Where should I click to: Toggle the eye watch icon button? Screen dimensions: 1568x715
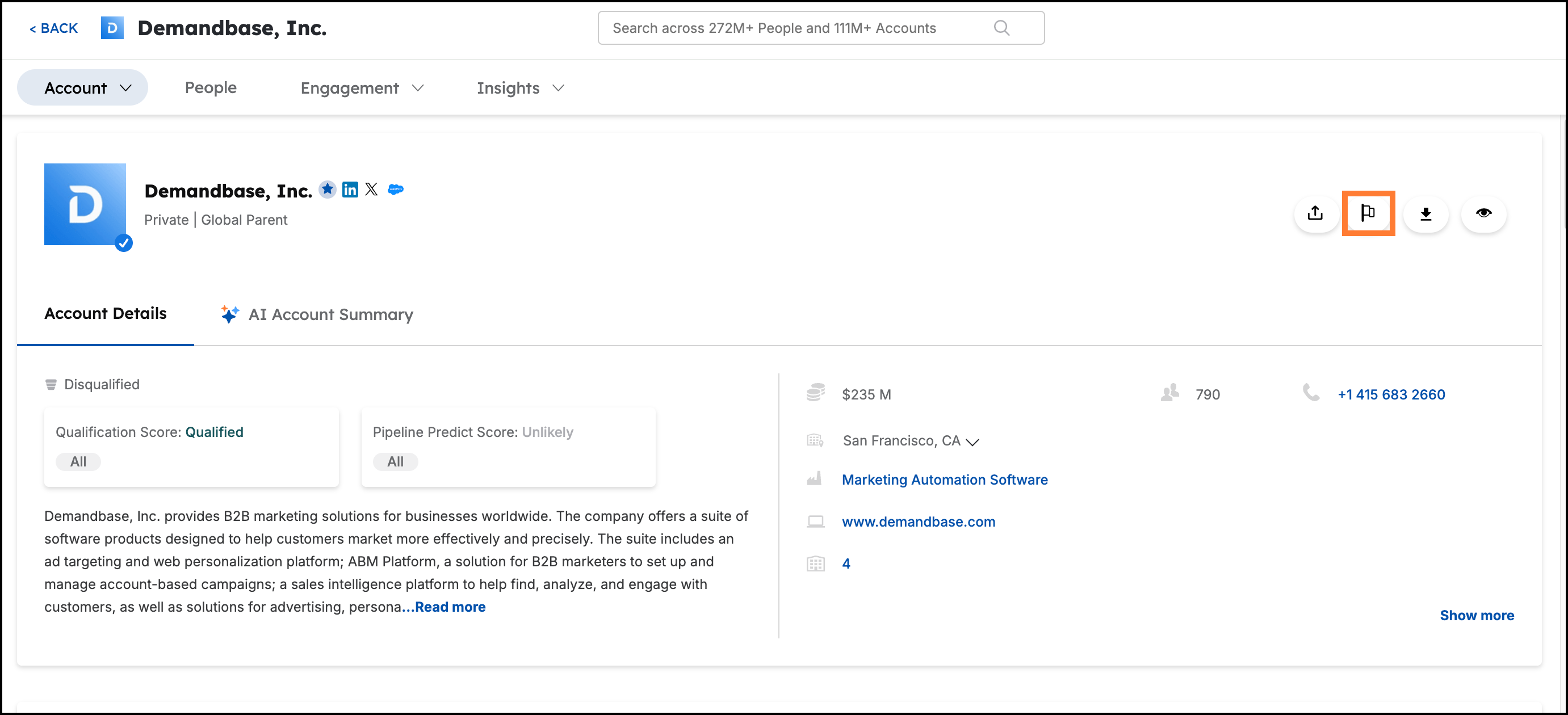(x=1483, y=213)
